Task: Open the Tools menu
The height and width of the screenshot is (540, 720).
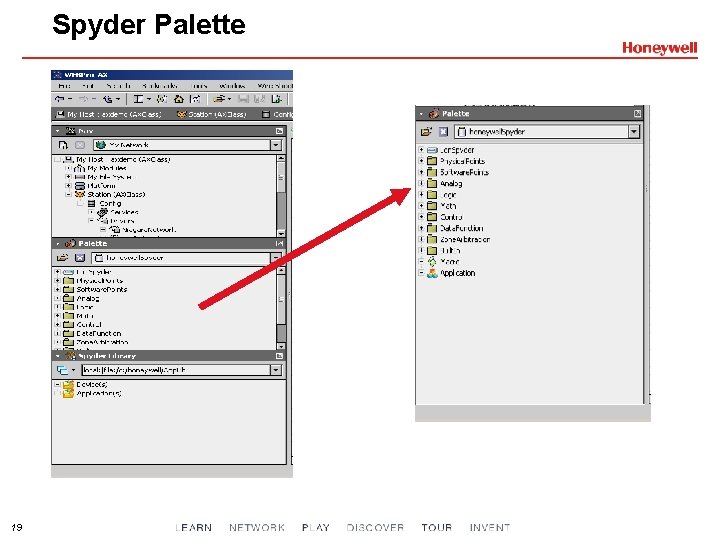Action: click(x=199, y=86)
